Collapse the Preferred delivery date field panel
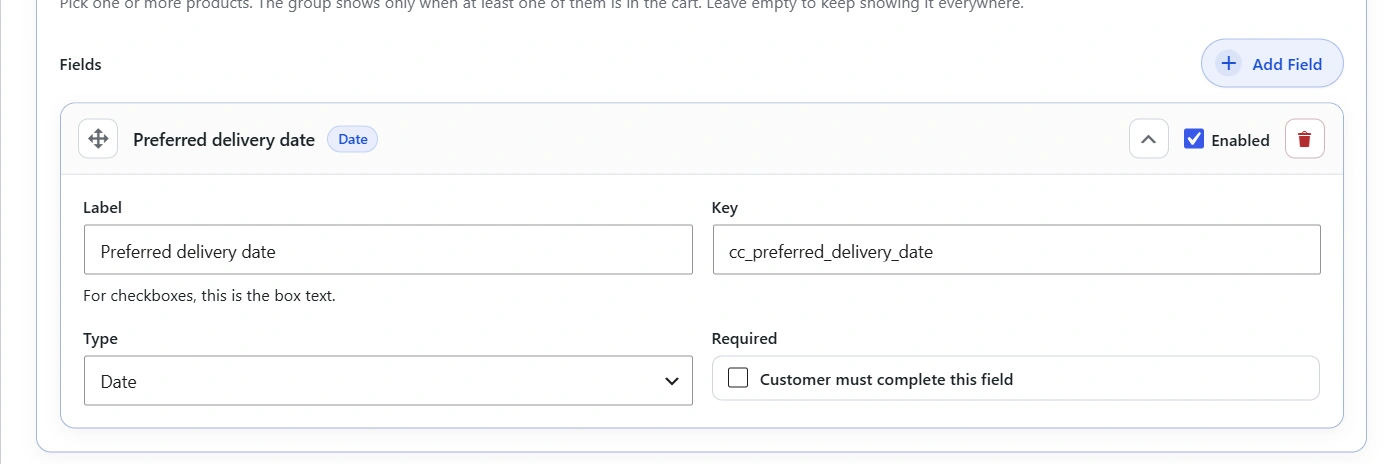The height and width of the screenshot is (464, 1388). (1149, 139)
